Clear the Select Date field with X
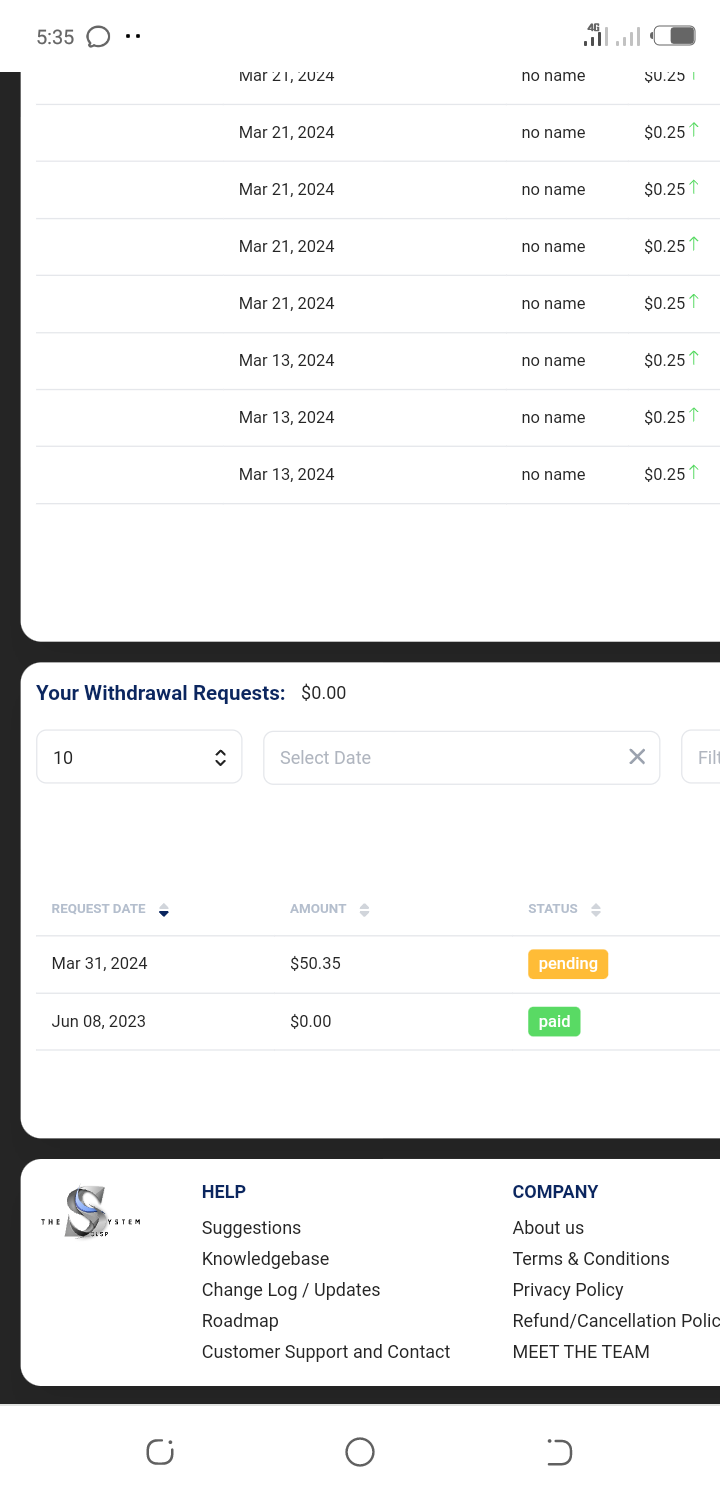Image resolution: width=720 pixels, height=1500 pixels. [636, 757]
